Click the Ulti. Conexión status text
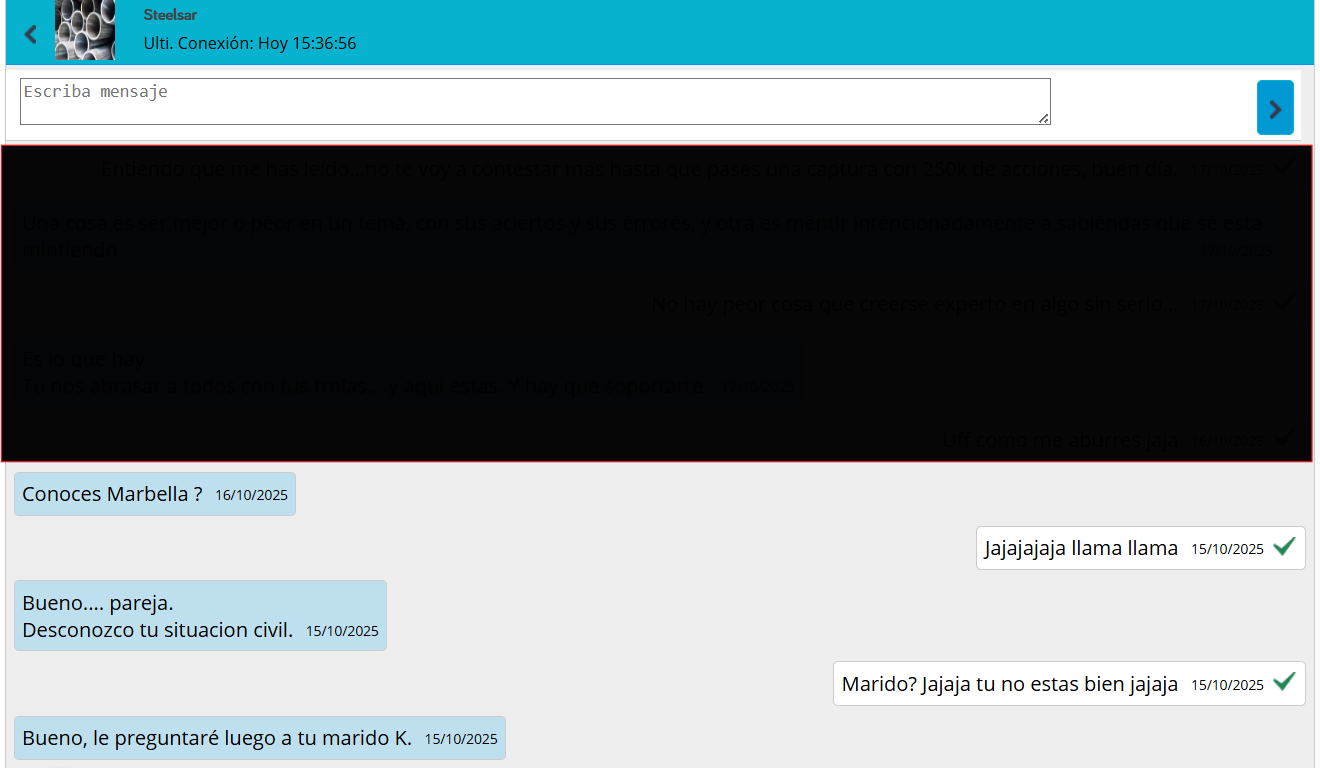Image resolution: width=1320 pixels, height=768 pixels. coord(250,43)
